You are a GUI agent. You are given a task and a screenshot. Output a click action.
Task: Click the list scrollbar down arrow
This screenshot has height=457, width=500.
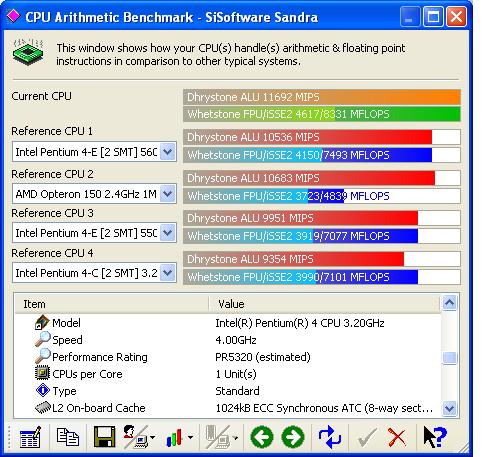click(x=449, y=408)
